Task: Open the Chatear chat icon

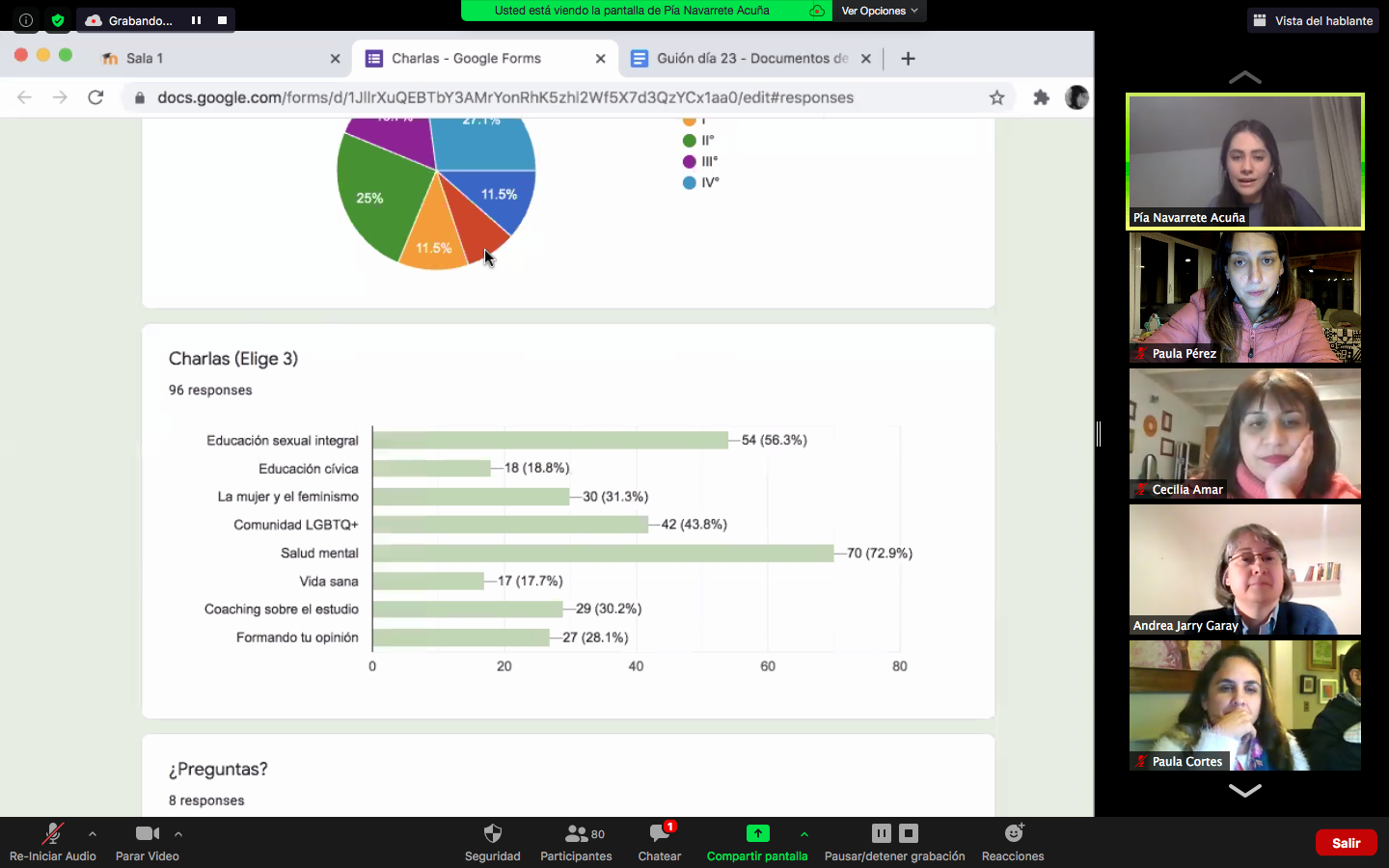Action: click(659, 834)
